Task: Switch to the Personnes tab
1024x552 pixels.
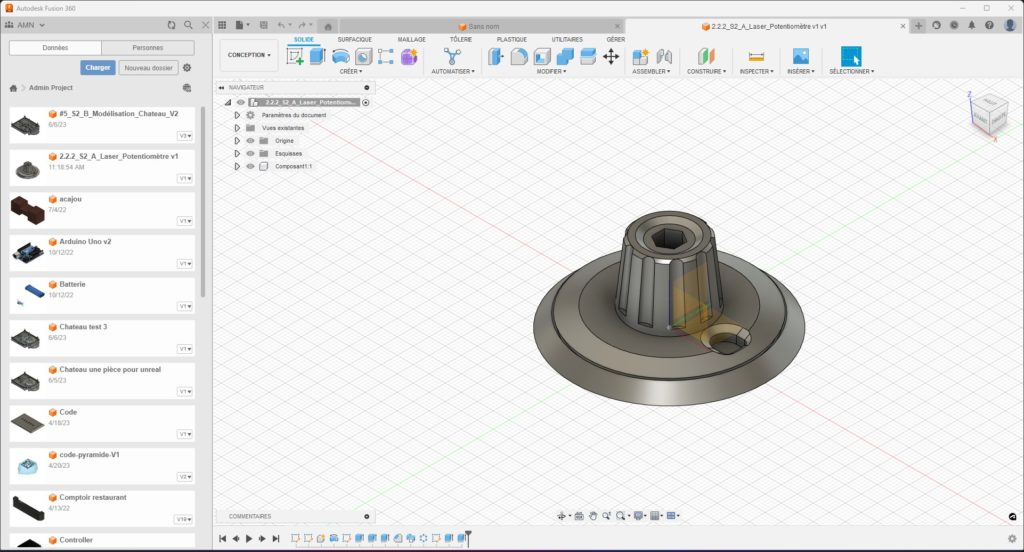Action: click(147, 48)
